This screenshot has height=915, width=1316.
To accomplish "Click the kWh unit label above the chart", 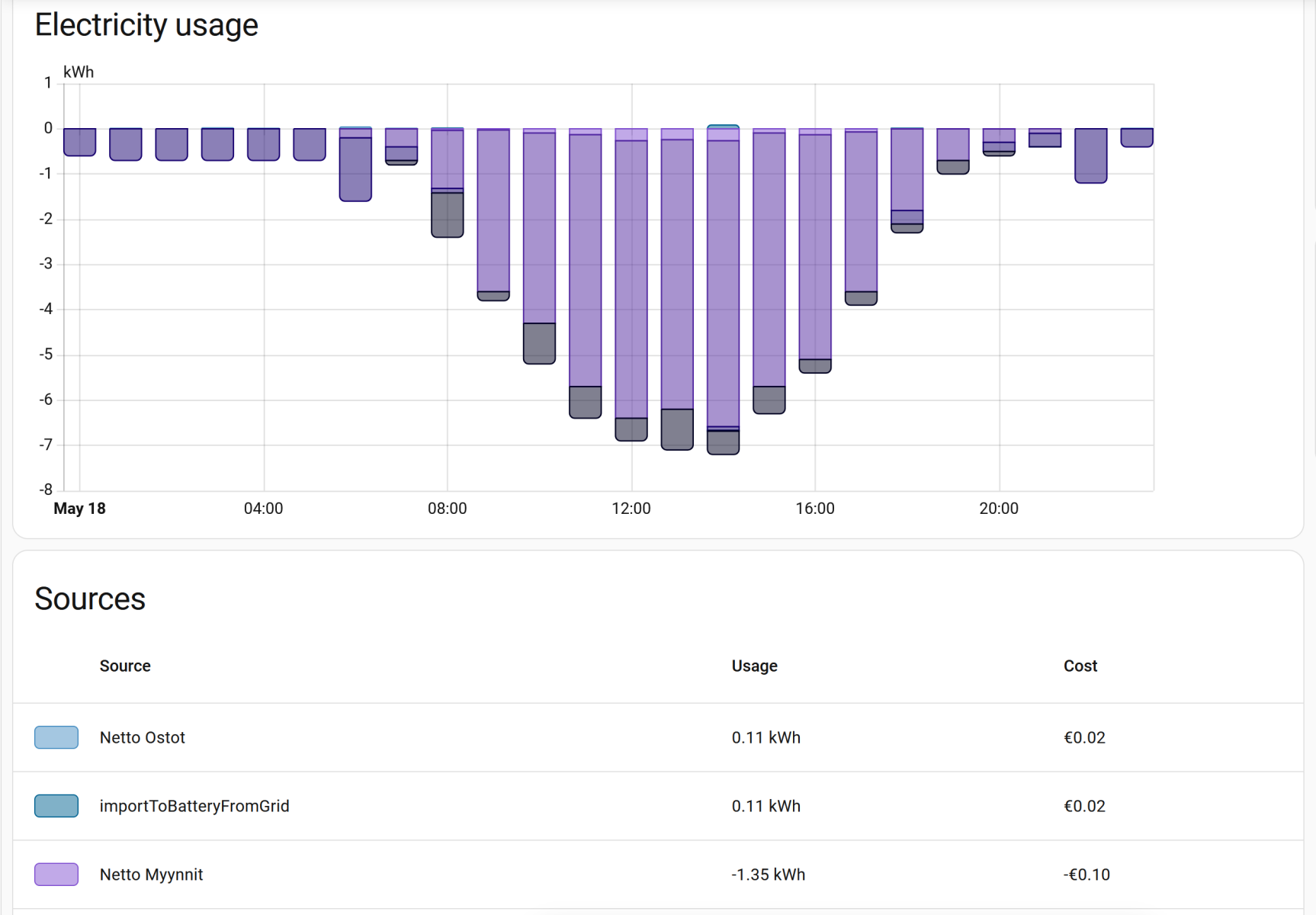I will [x=79, y=72].
